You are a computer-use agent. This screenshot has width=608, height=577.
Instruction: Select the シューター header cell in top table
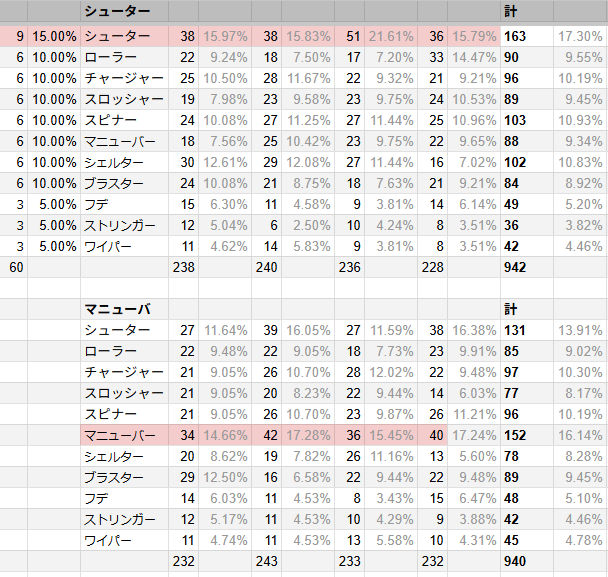click(x=124, y=11)
